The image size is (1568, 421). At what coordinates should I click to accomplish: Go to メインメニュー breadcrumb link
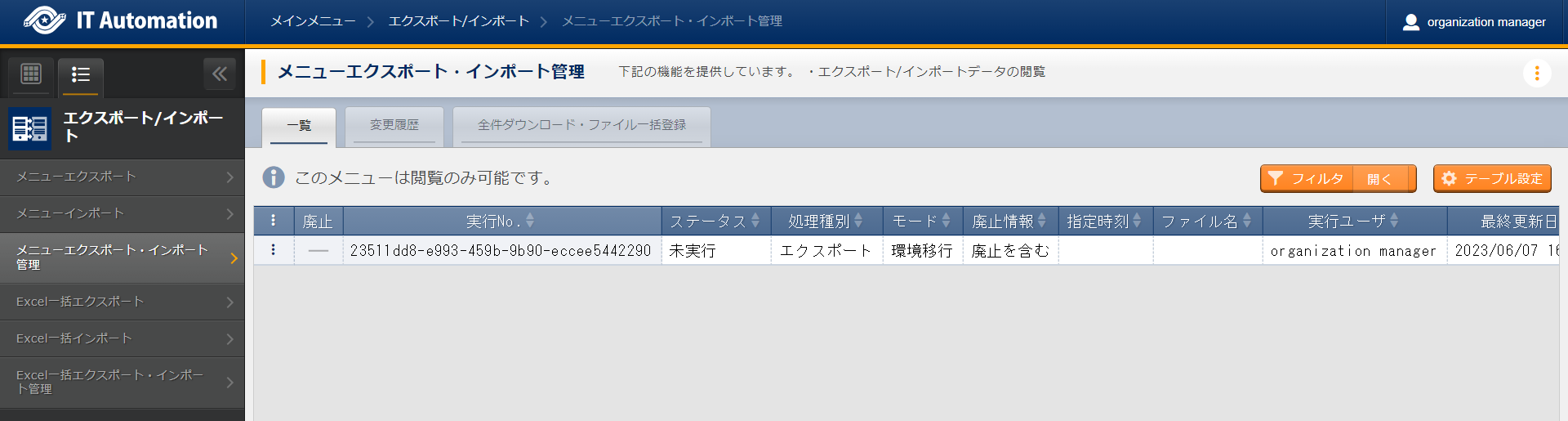tap(313, 21)
